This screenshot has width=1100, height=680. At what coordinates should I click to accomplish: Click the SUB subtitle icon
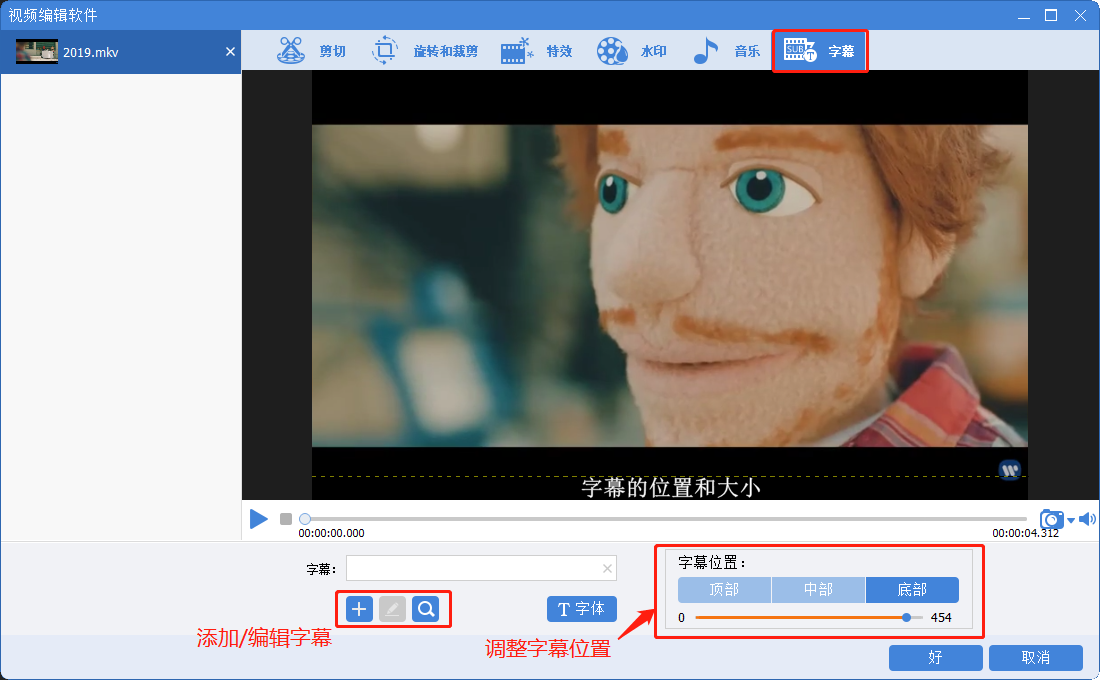point(800,51)
